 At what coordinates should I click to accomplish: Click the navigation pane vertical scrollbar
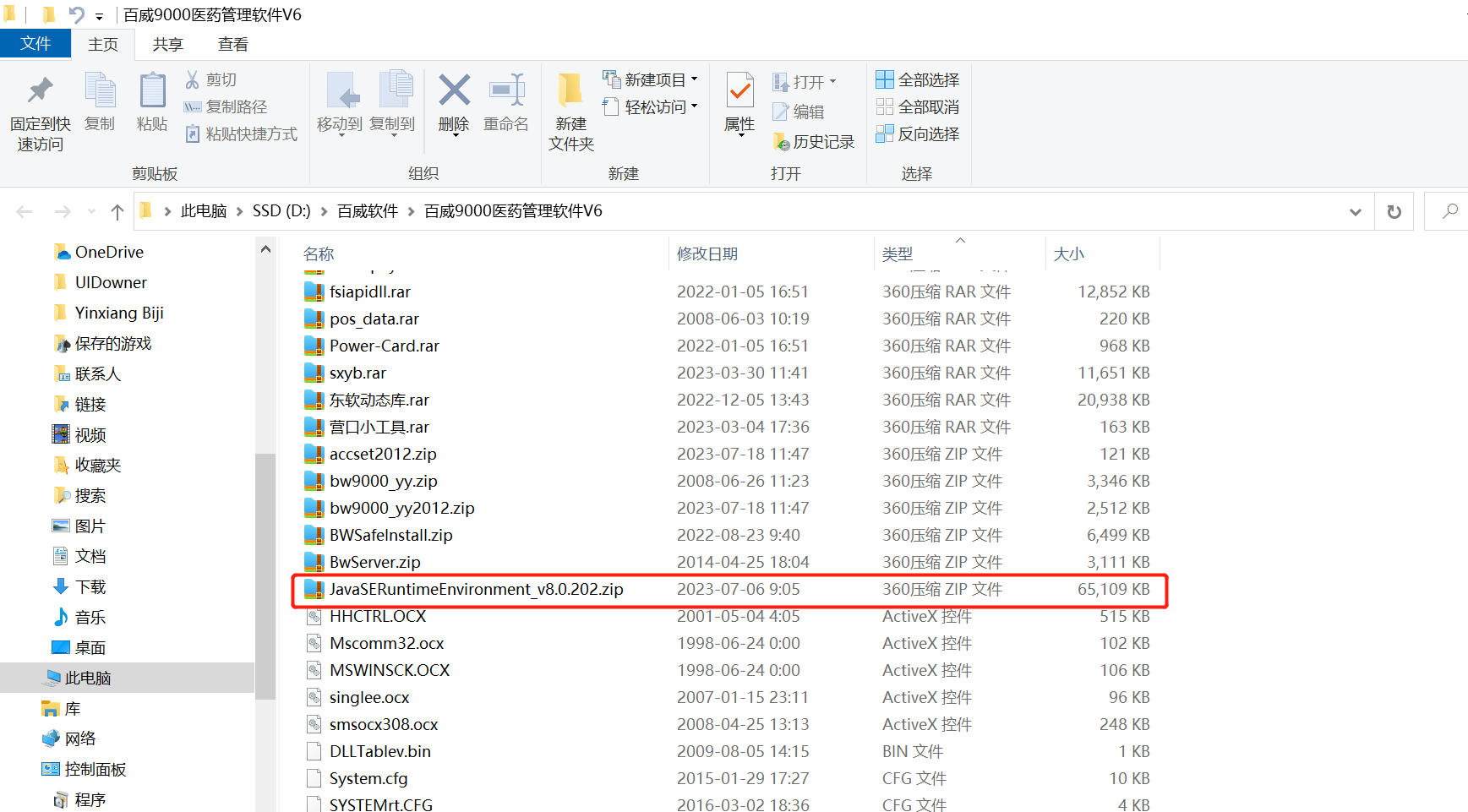(265, 575)
